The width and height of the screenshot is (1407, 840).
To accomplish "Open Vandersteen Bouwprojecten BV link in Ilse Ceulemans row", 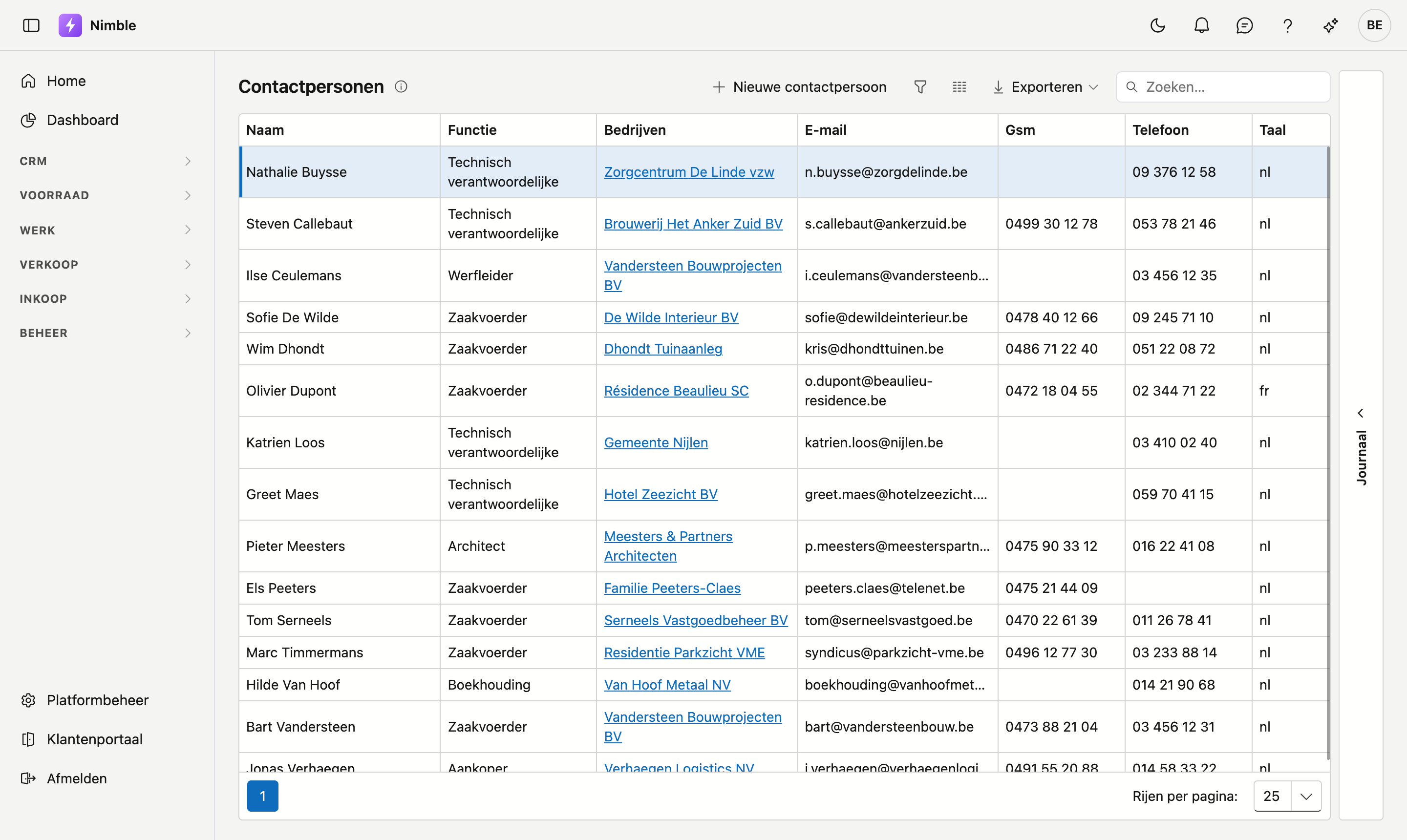I will point(692,275).
